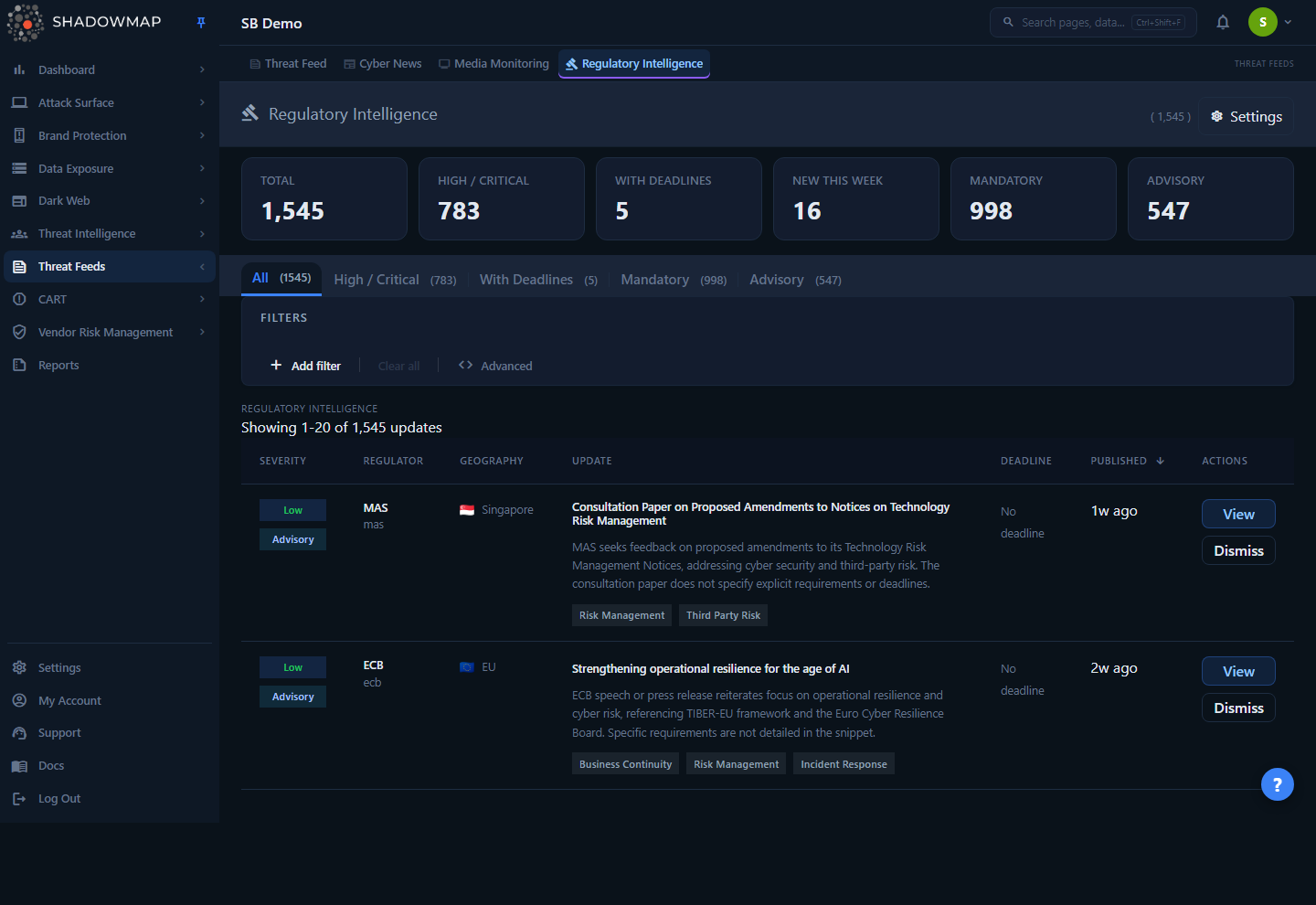Expand the Dashboard menu chevron
Image resolution: width=1316 pixels, height=905 pixels.
[202, 69]
